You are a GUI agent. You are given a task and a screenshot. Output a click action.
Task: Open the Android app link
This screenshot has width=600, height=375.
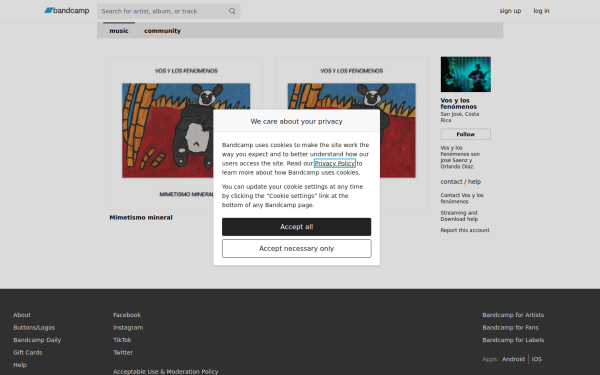coord(513,359)
